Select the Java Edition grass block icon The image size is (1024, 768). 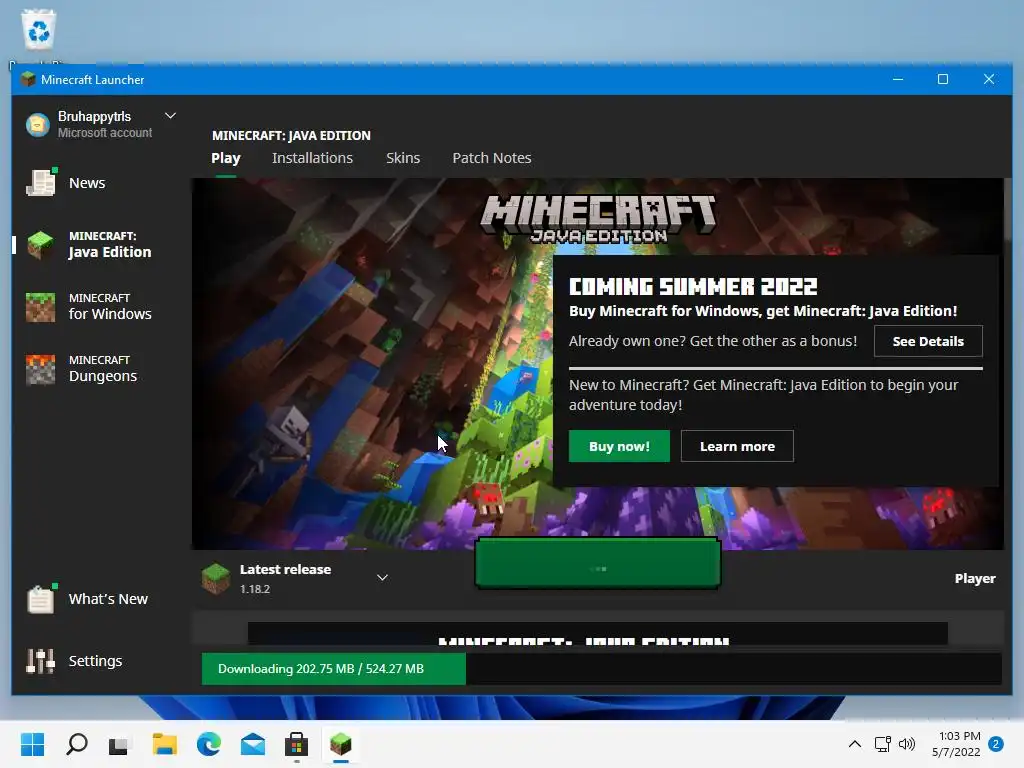[40, 245]
